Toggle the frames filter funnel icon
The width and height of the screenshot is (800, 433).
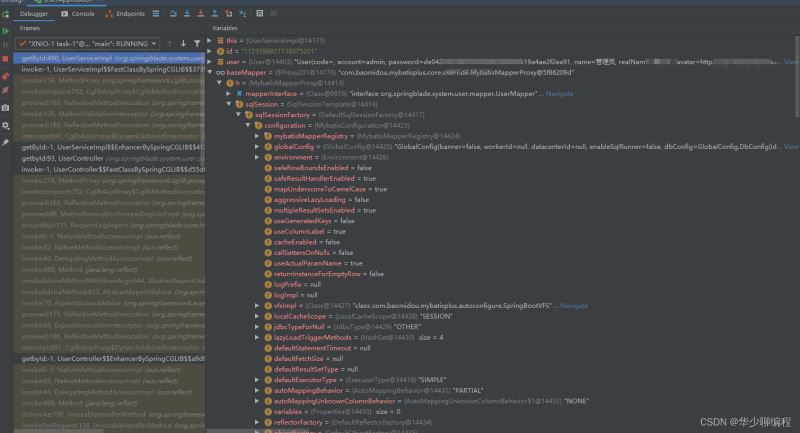(197, 44)
